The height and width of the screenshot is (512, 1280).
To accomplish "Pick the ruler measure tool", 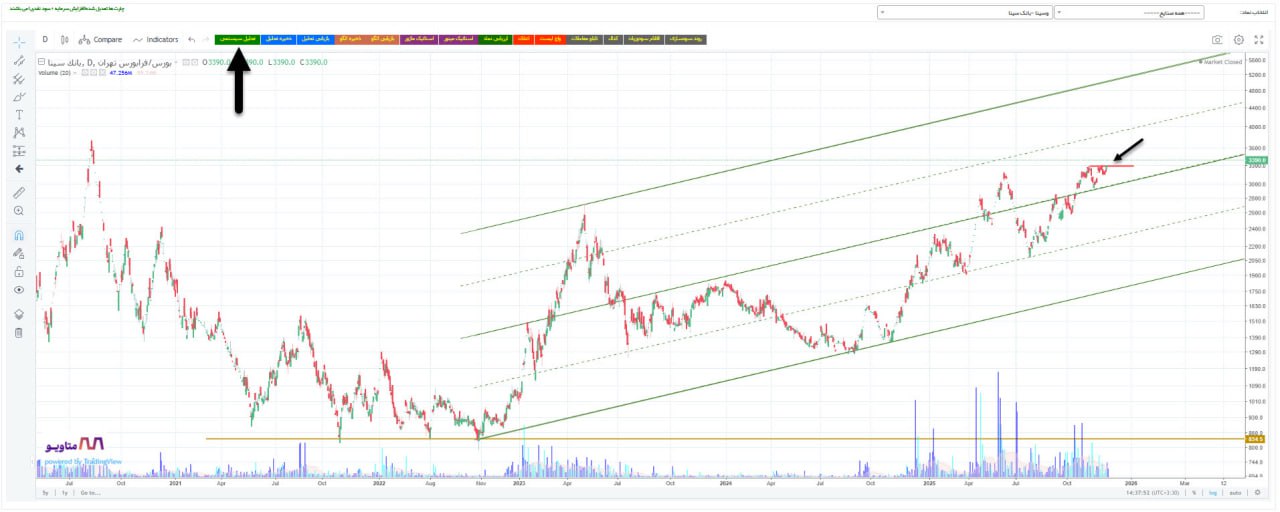I will tap(18, 192).
